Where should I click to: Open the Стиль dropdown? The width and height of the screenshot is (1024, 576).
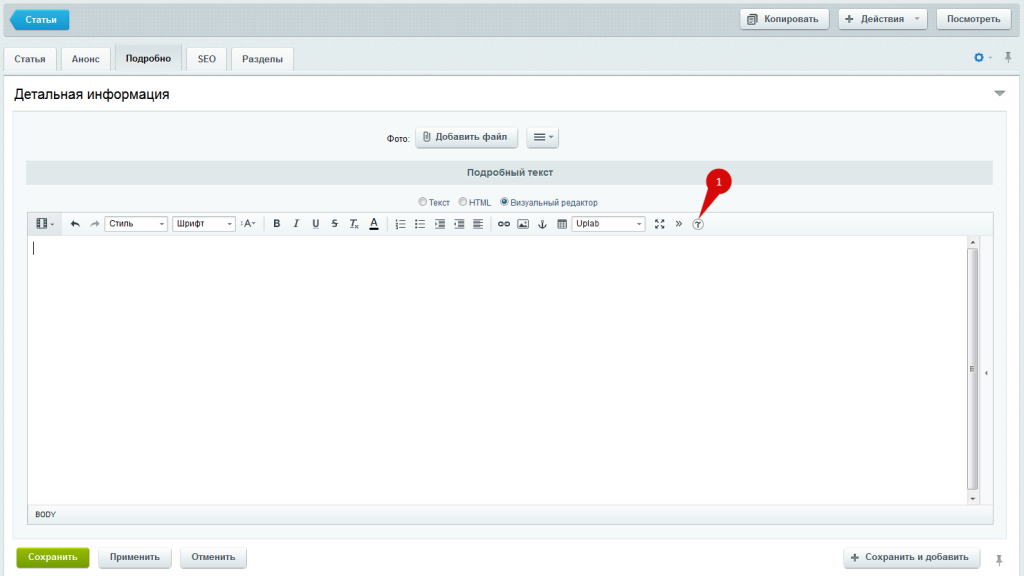[136, 224]
